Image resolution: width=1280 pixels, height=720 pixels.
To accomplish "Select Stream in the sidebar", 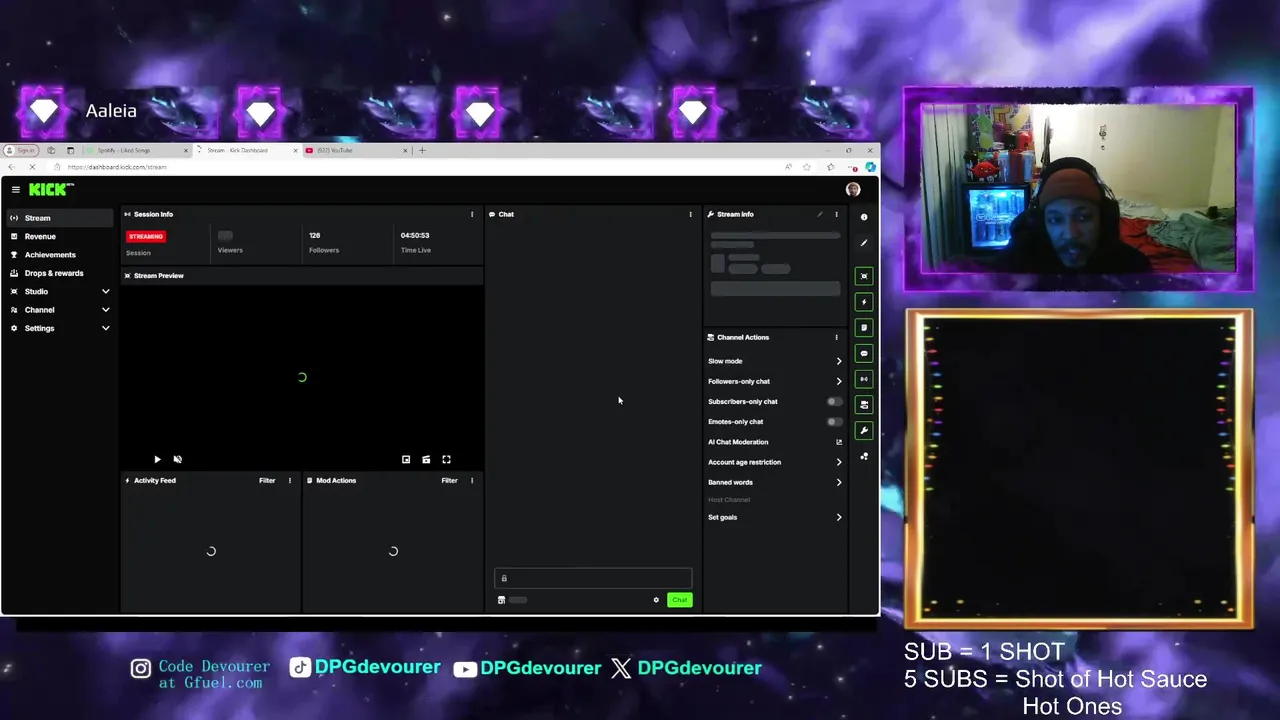I will pyautogui.click(x=60, y=218).
